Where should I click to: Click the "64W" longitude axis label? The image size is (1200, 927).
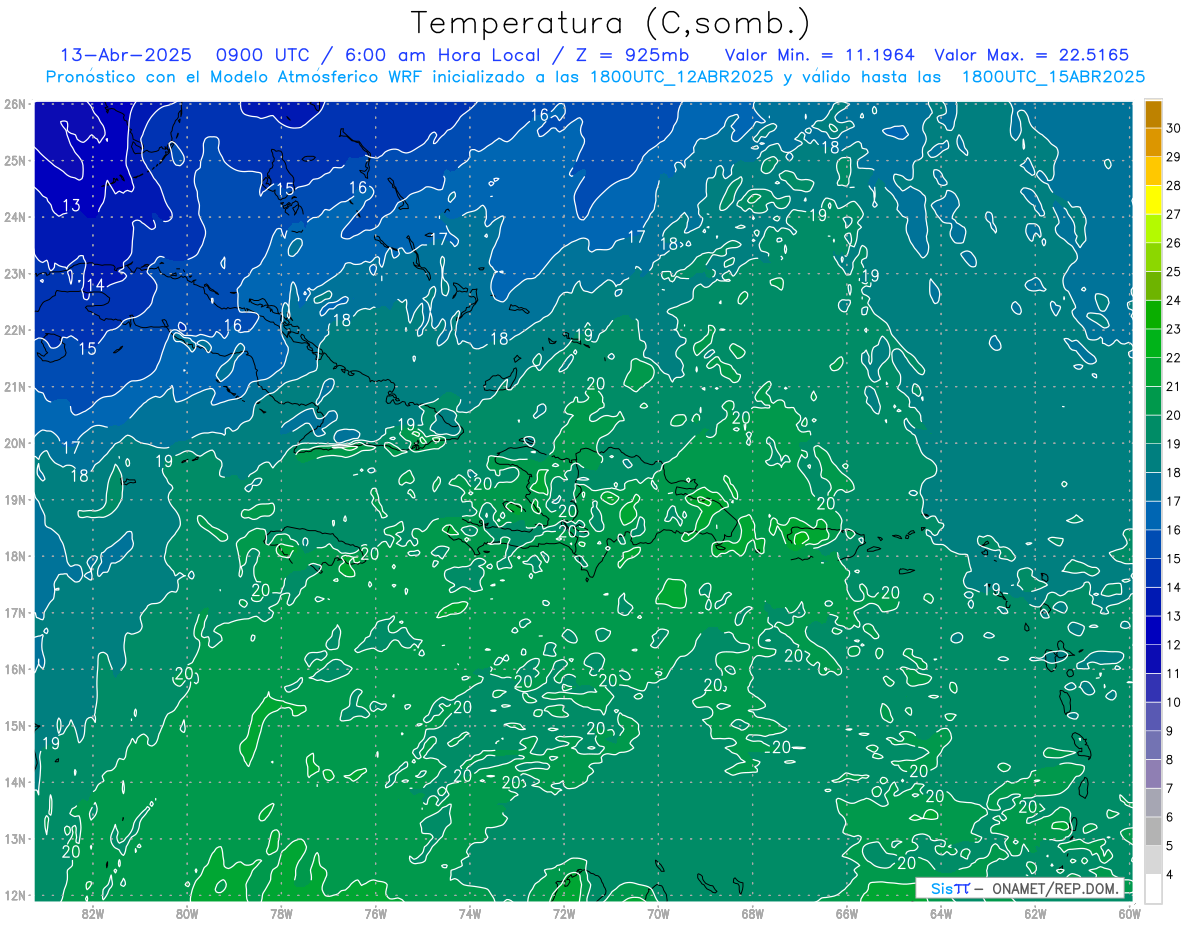pos(941,913)
